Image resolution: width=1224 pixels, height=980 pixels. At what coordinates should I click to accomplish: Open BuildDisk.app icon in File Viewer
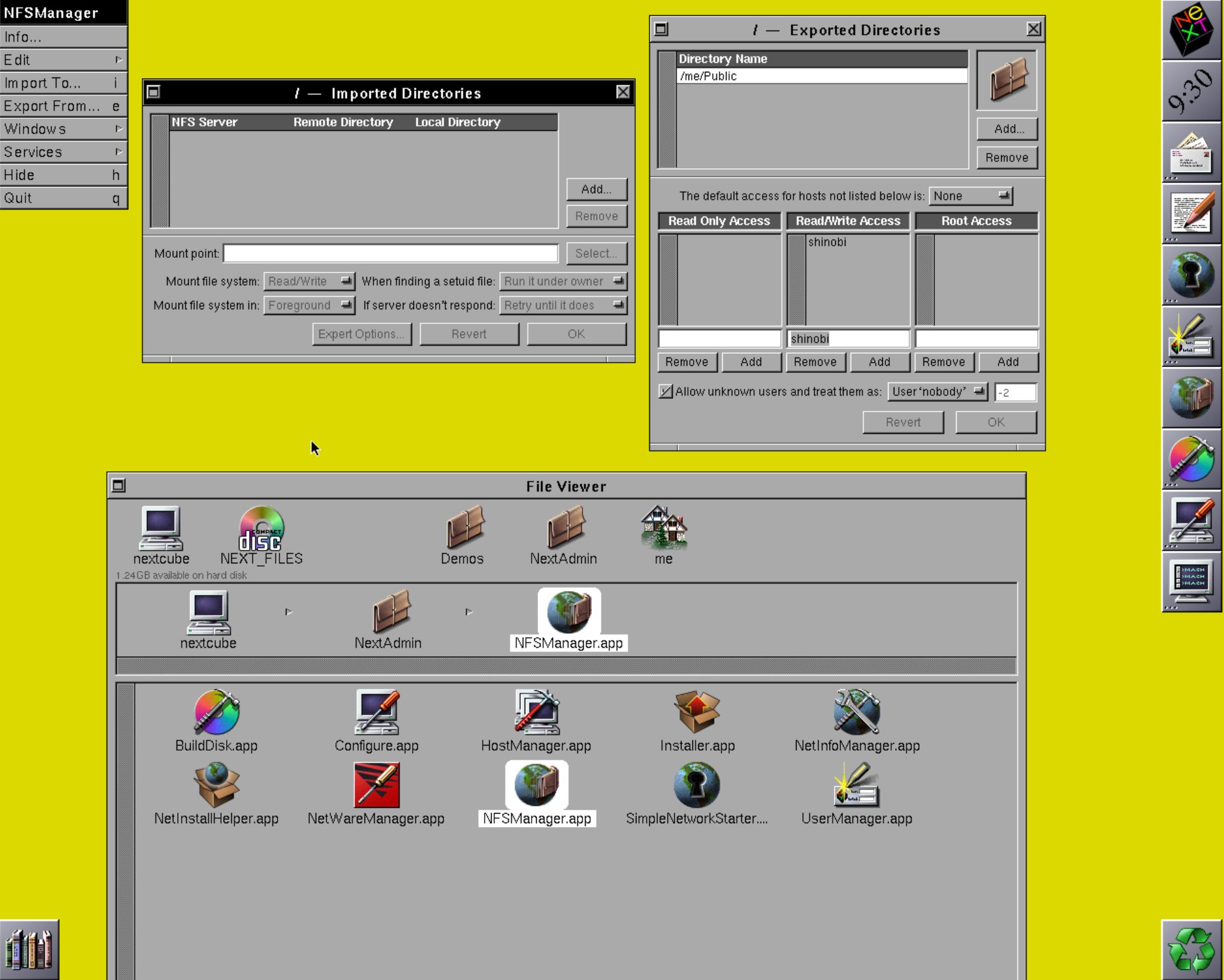point(216,712)
